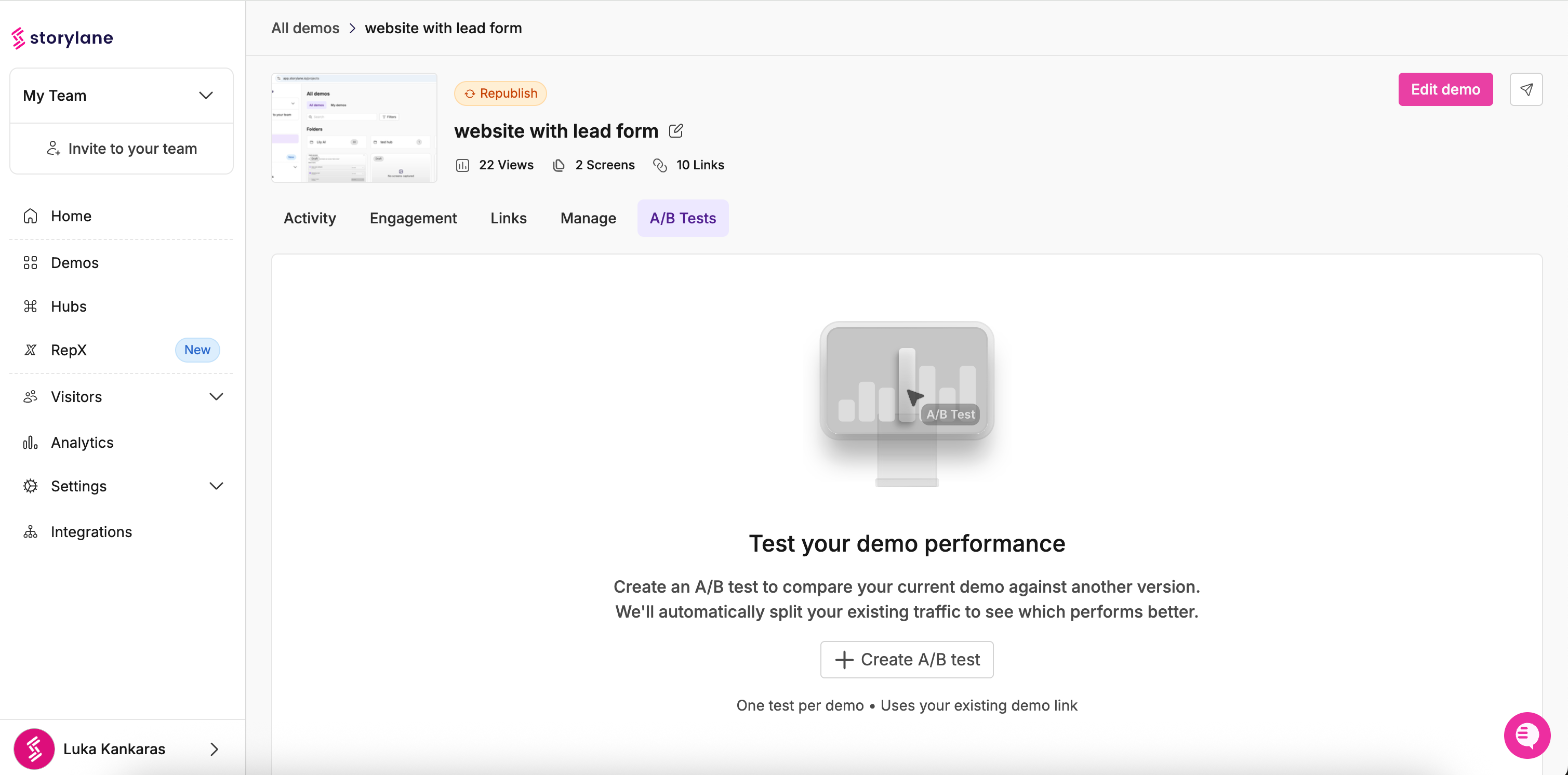Open the Demos section

click(74, 263)
